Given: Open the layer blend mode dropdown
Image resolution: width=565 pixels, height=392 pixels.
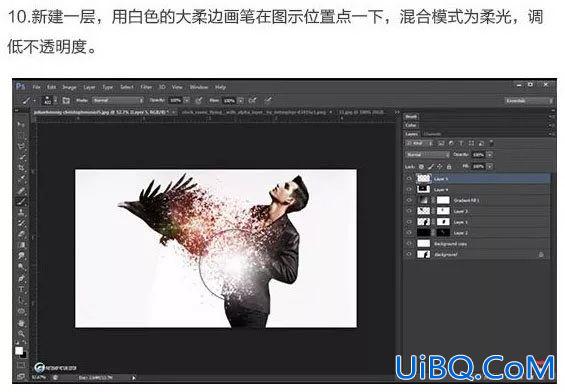Looking at the screenshot, I should 427,155.
